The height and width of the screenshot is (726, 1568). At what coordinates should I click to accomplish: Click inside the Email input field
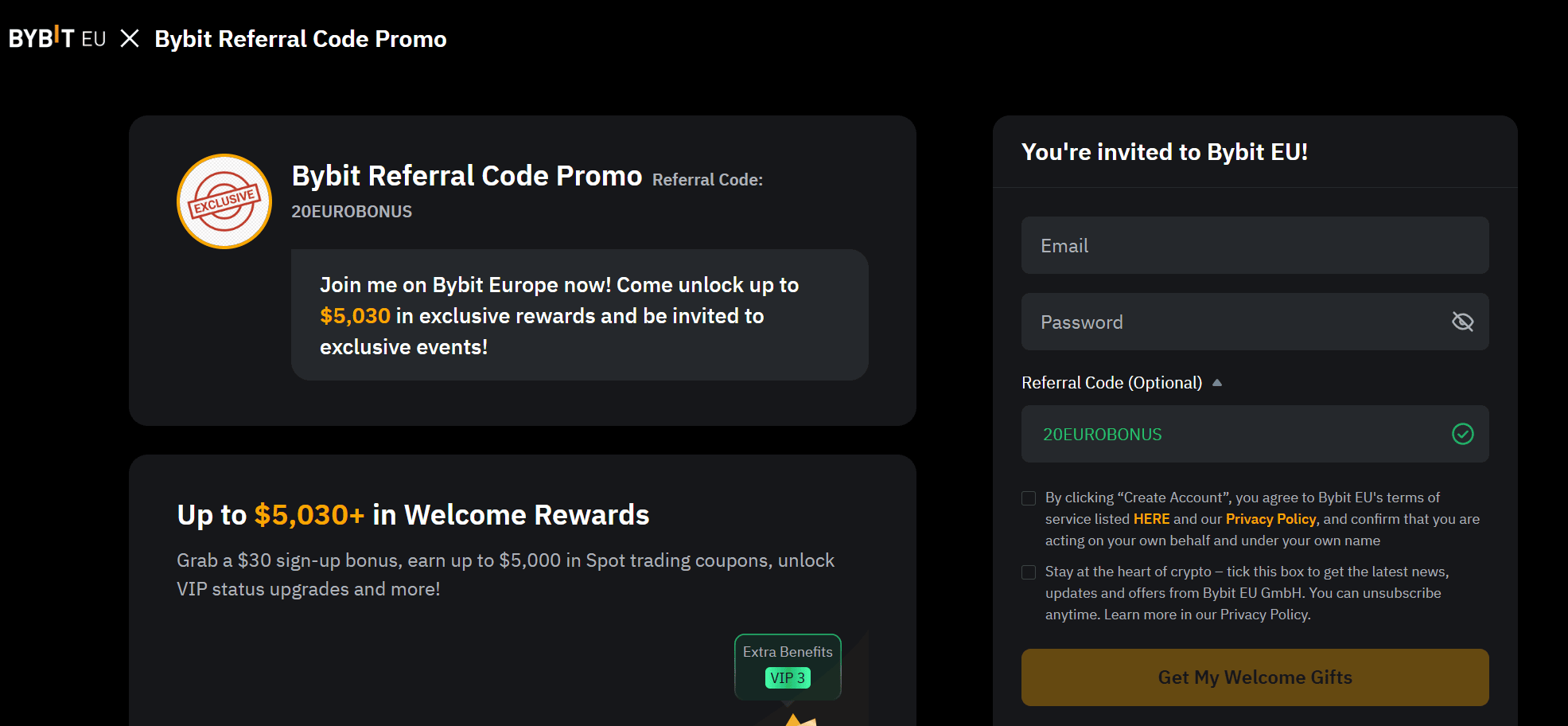[x=1254, y=245]
